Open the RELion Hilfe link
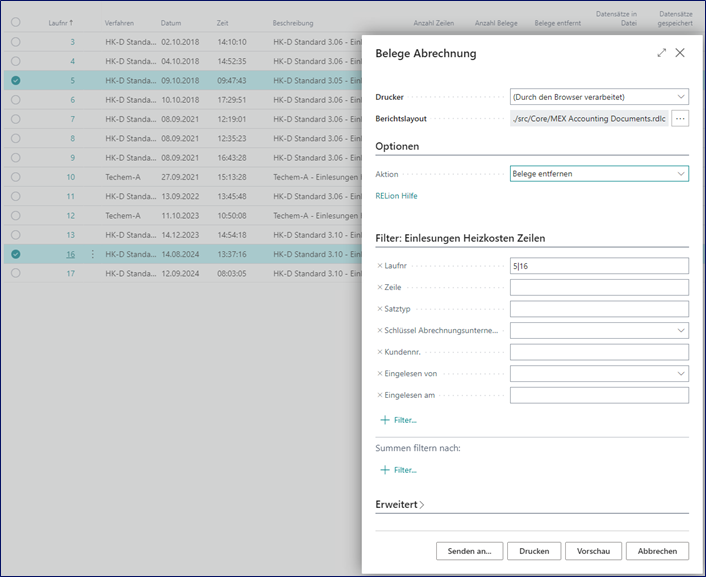 coord(396,196)
